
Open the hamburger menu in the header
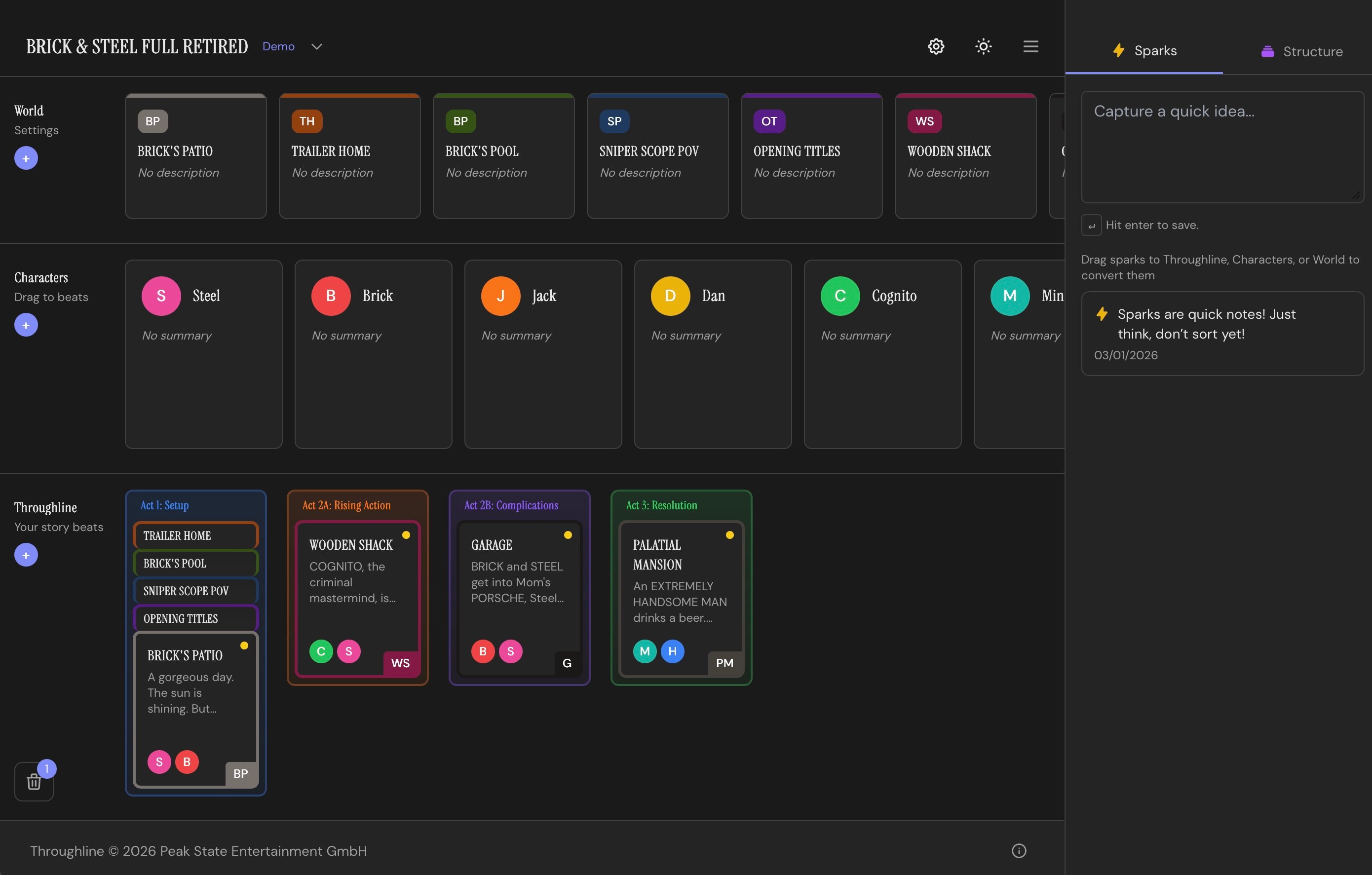[1030, 46]
